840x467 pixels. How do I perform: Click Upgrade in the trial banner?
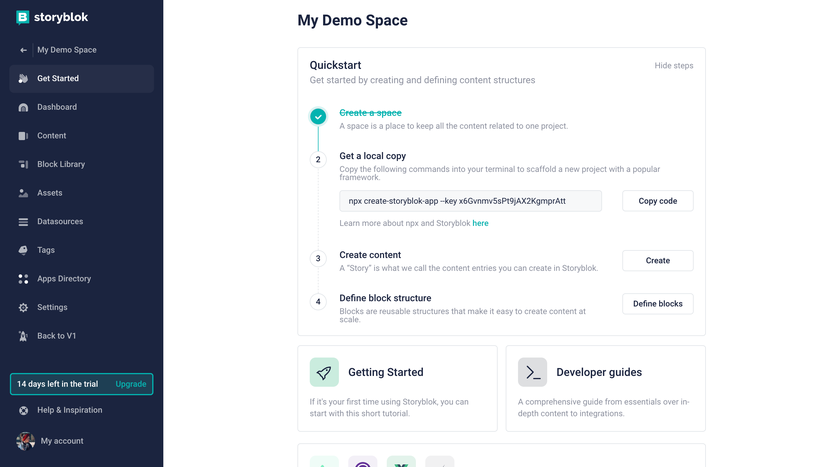[x=131, y=384]
